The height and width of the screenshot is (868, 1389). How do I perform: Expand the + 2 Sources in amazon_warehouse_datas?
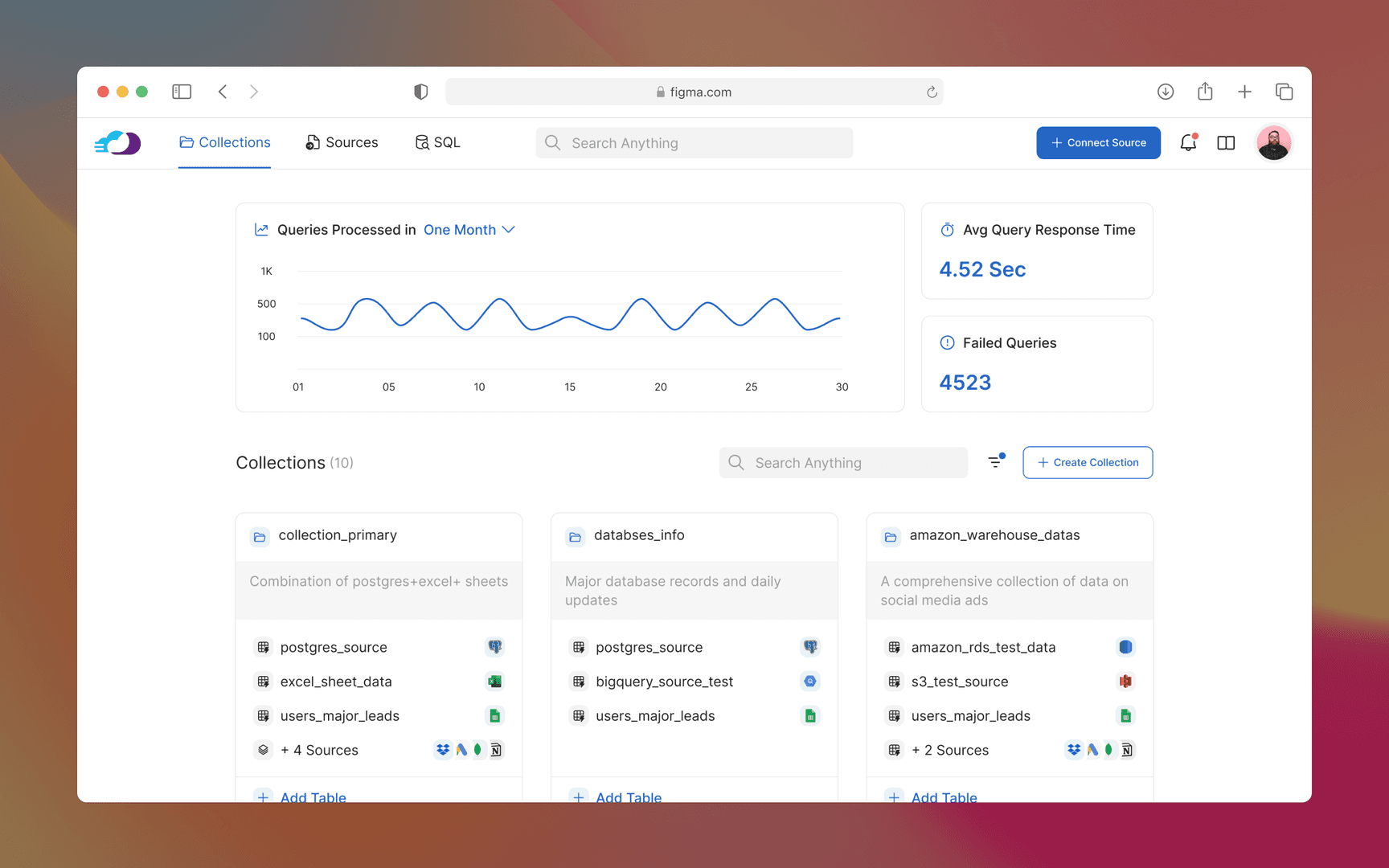950,750
